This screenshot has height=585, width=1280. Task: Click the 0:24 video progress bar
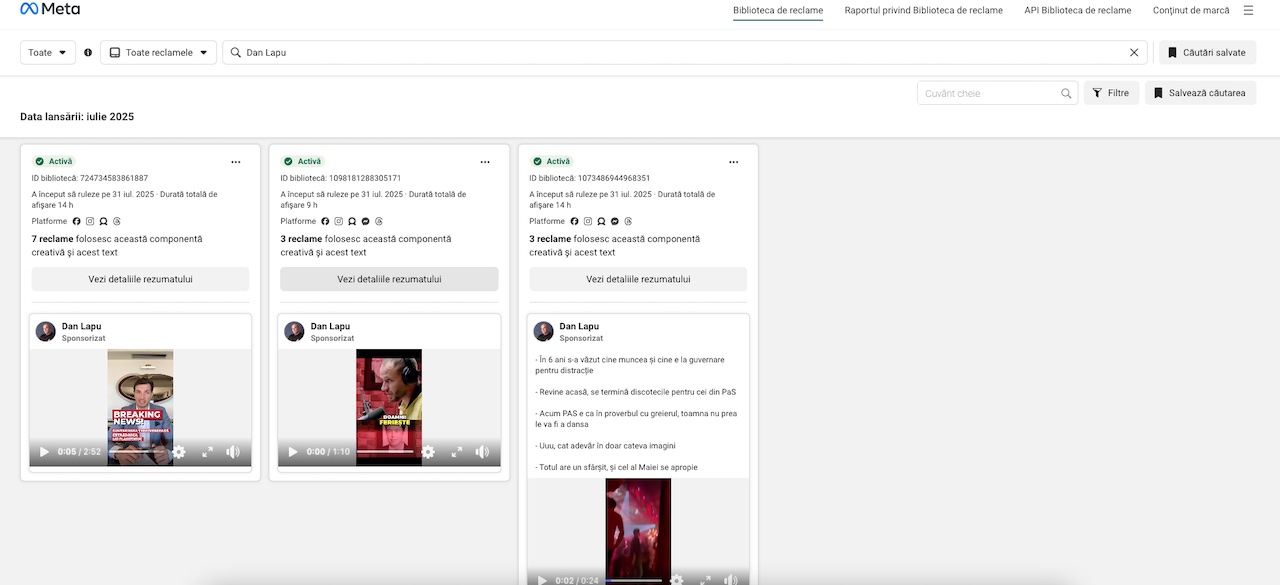pyautogui.click(x=635, y=580)
